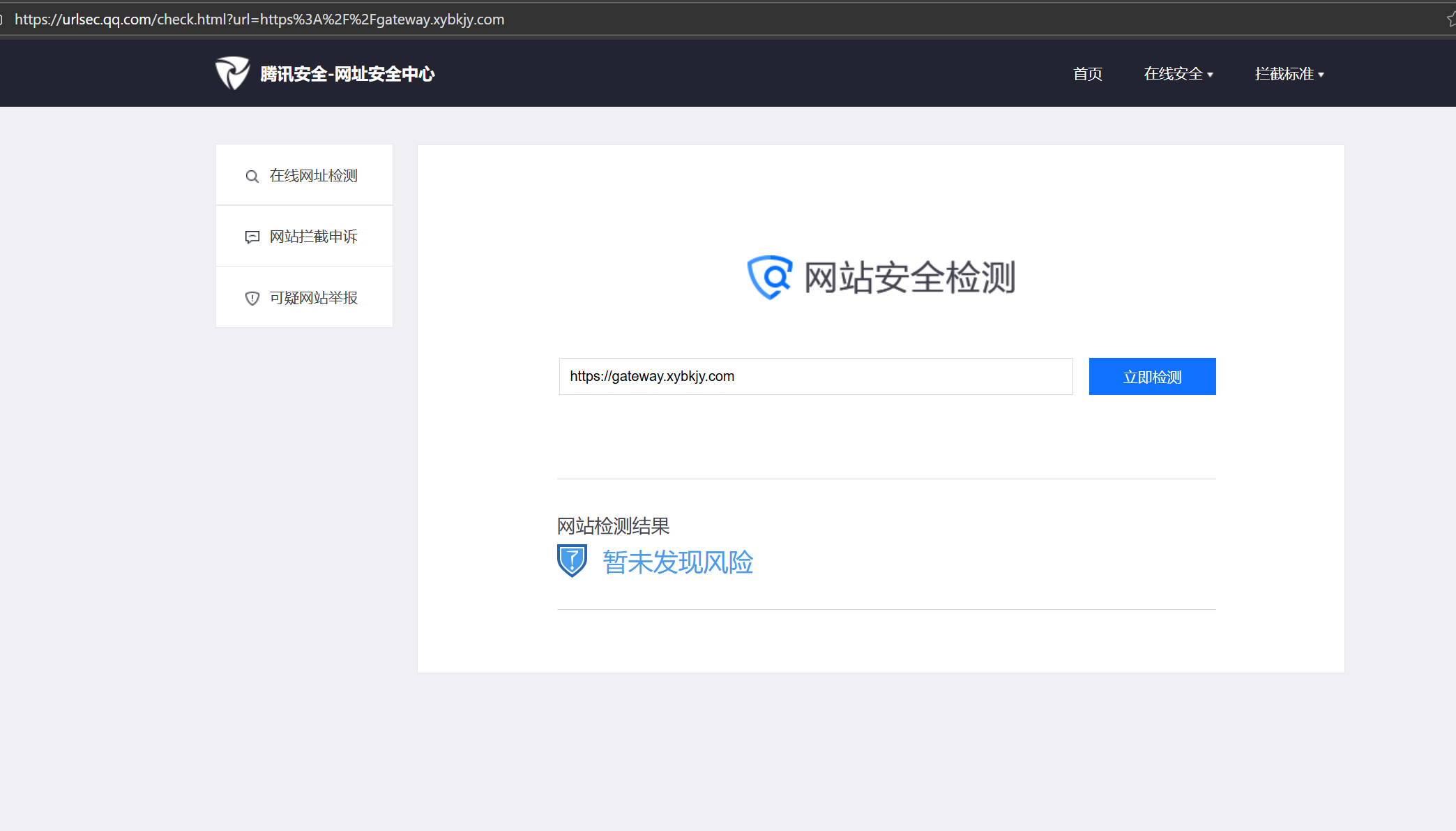
Task: Open the 首页 navigation item
Action: 1088,74
